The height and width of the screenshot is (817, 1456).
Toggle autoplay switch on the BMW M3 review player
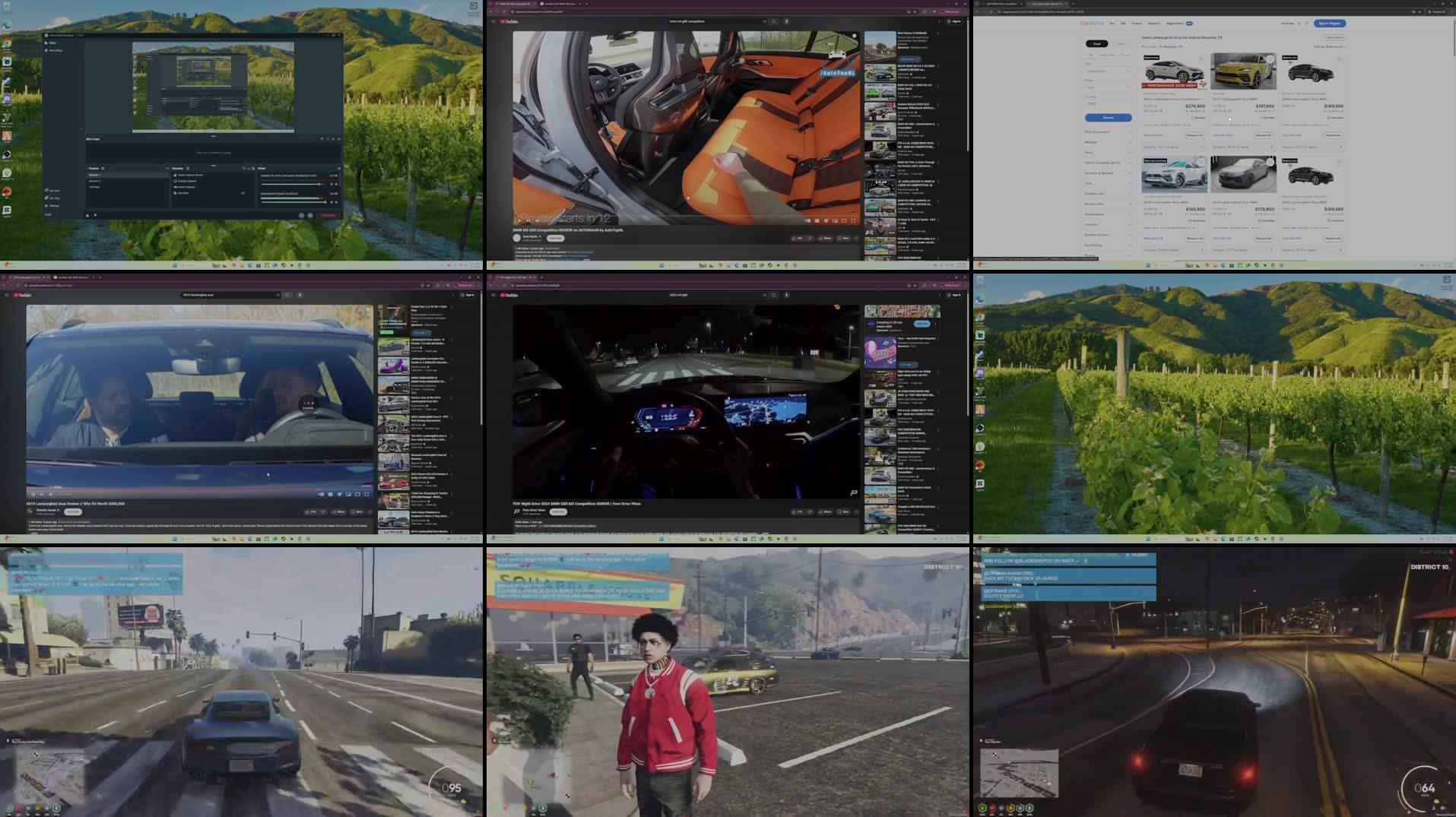coord(807,220)
